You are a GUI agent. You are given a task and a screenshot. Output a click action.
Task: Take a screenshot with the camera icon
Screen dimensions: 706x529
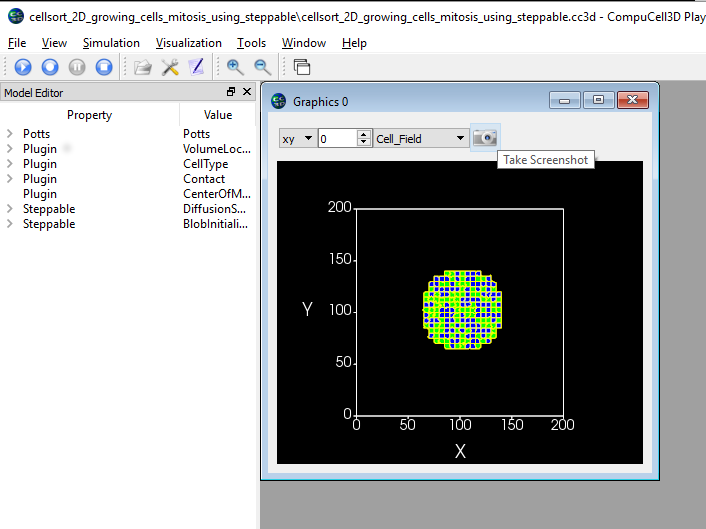pyautogui.click(x=485, y=137)
